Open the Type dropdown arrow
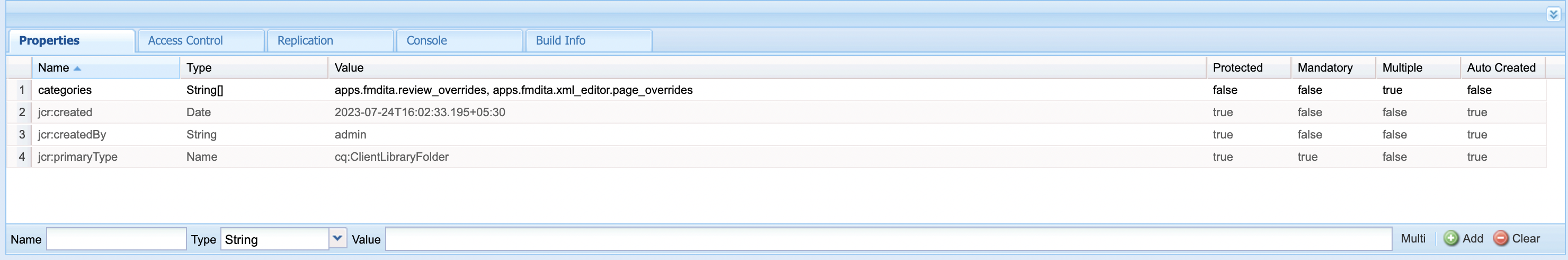1568x260 pixels. pyautogui.click(x=337, y=239)
